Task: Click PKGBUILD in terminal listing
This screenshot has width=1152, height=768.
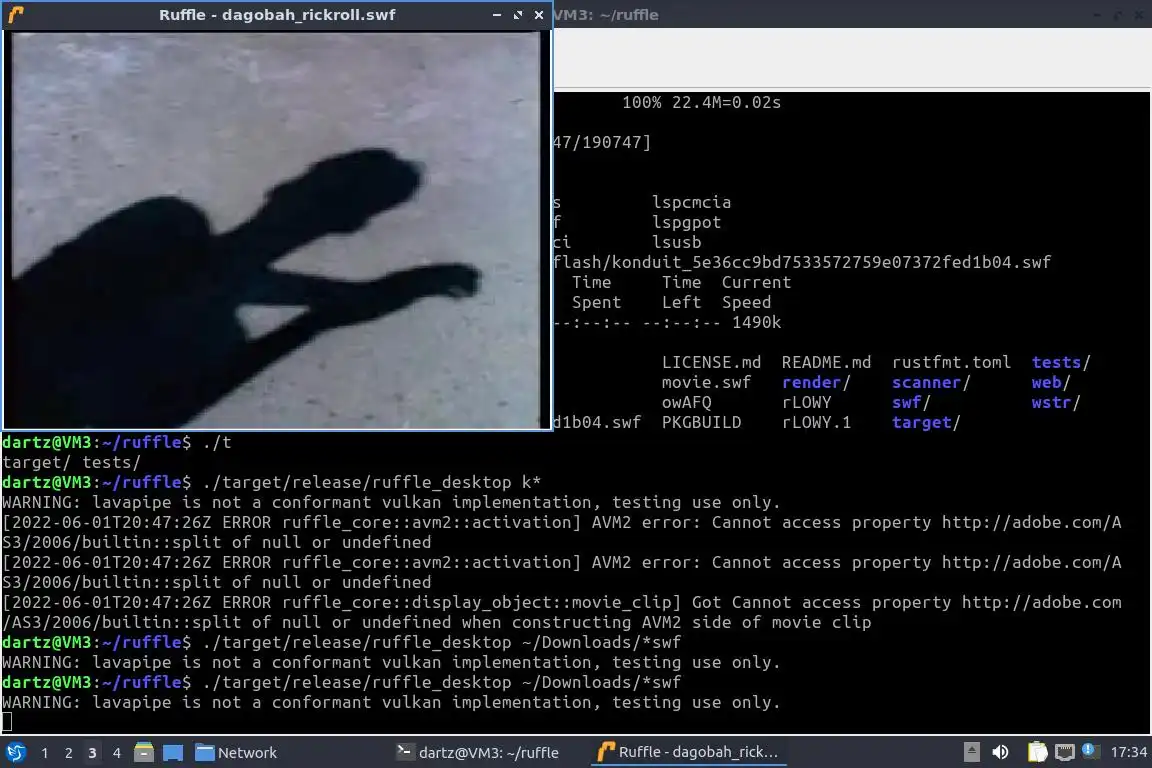Action: (701, 423)
